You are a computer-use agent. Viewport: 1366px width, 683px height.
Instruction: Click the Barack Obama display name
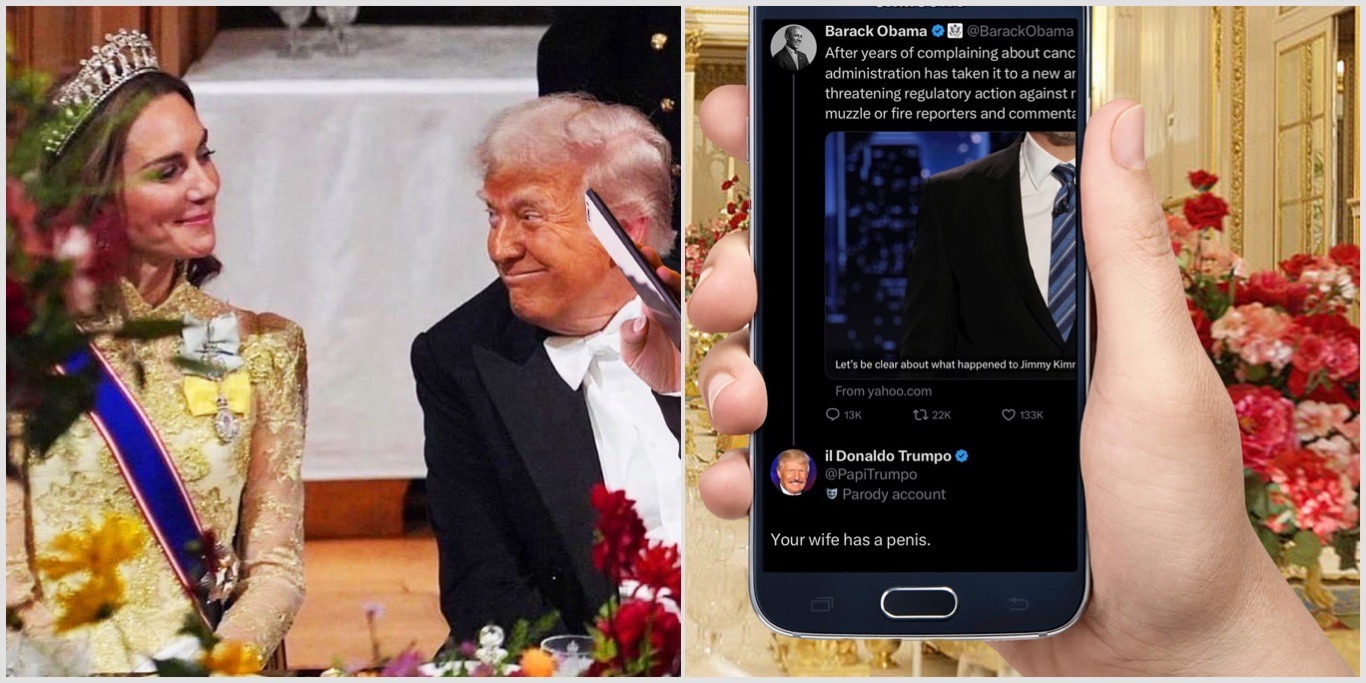(876, 31)
